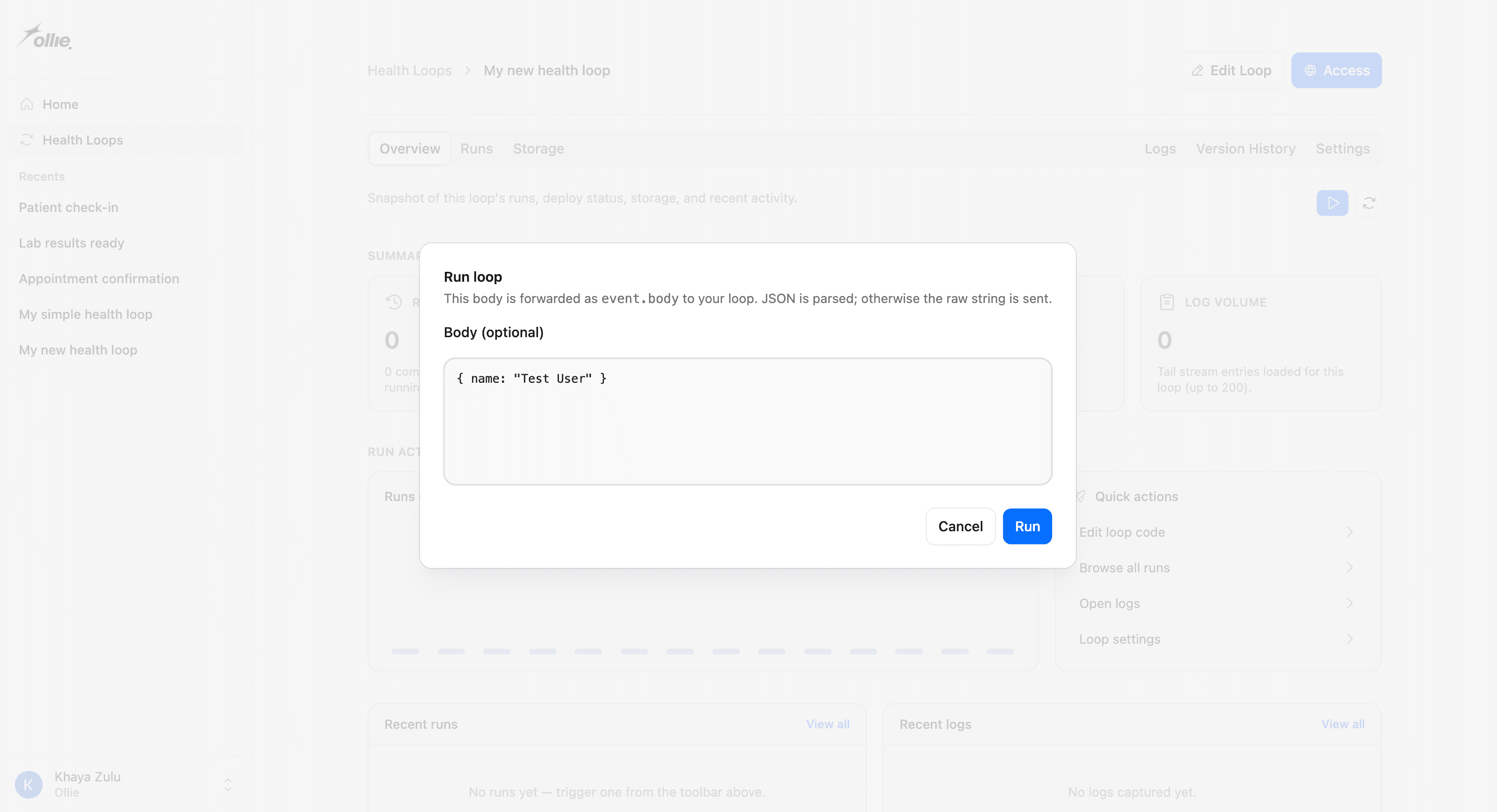Open Loop settings chevron
Viewport: 1497px width, 812px height.
coord(1349,639)
